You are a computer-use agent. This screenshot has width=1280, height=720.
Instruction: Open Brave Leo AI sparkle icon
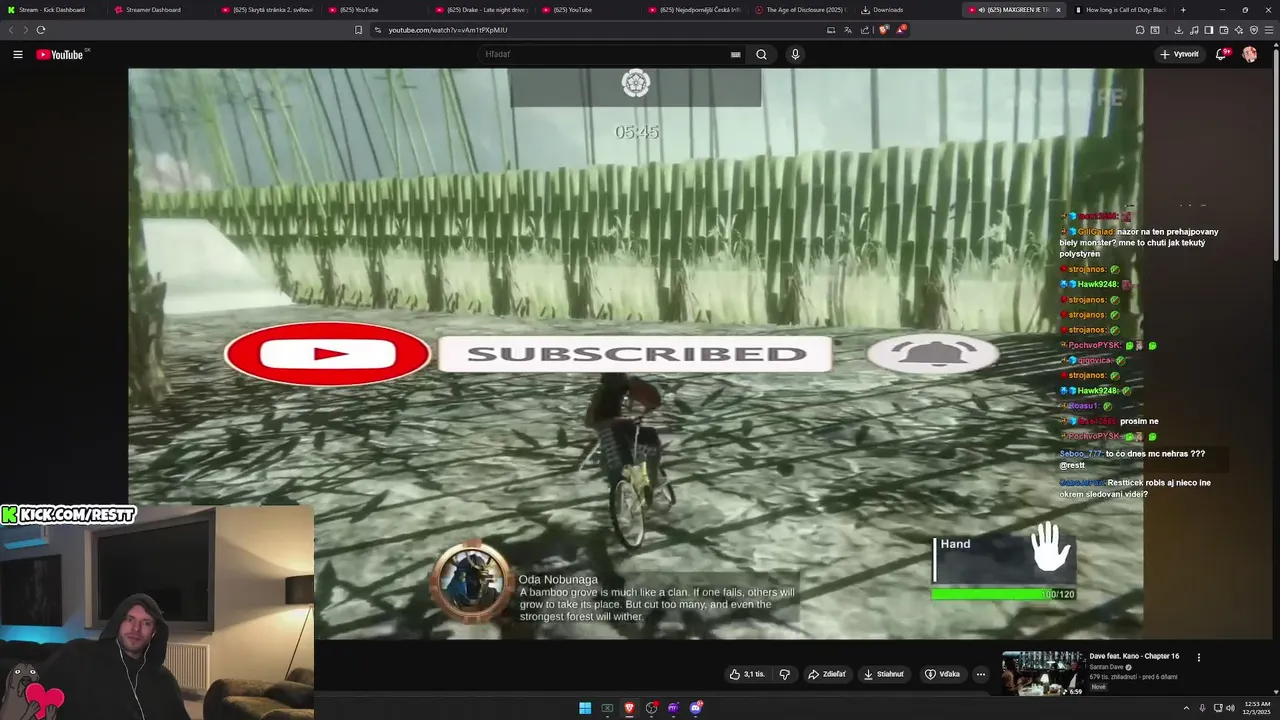[1239, 30]
